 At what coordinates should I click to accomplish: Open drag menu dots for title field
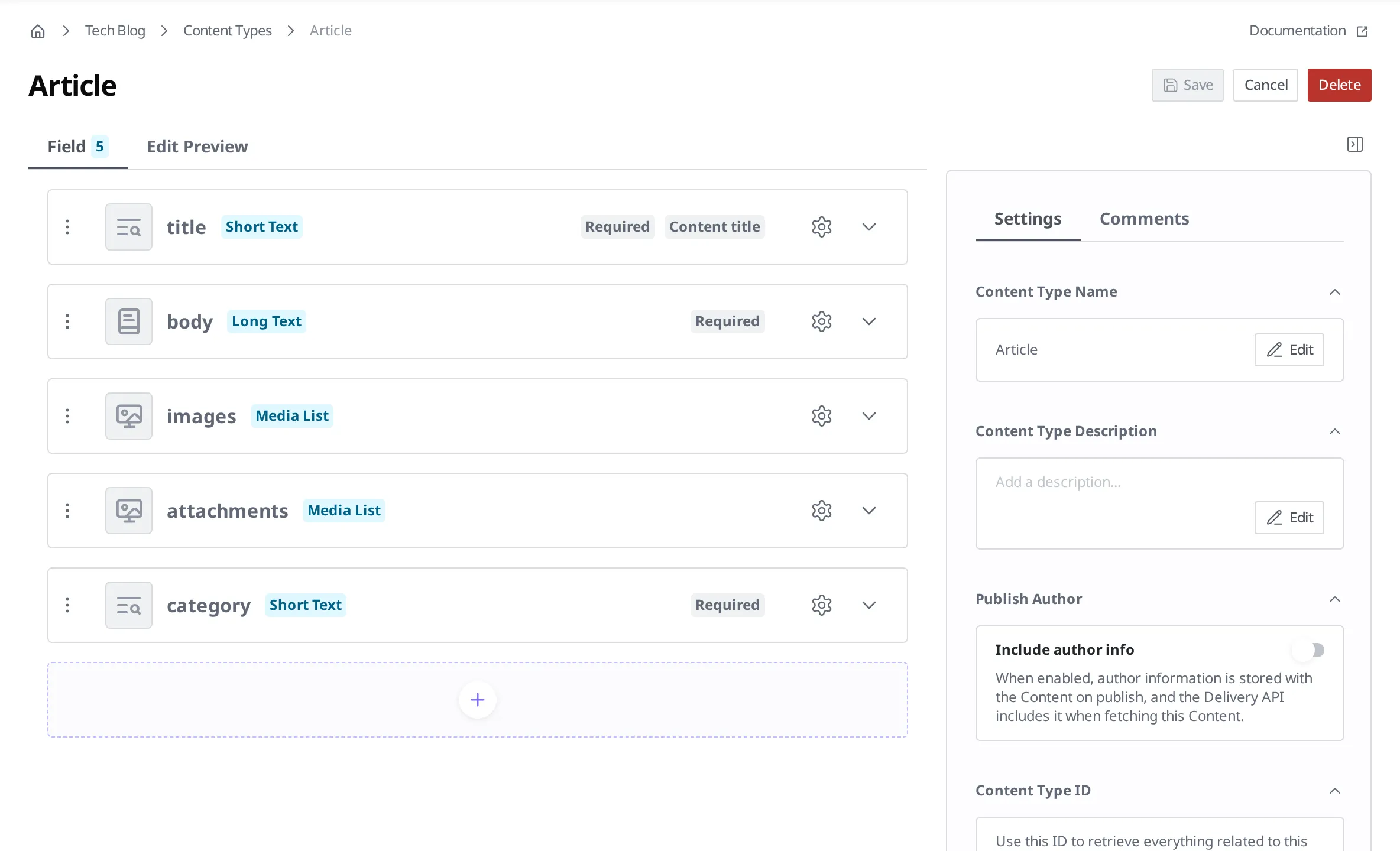[67, 227]
